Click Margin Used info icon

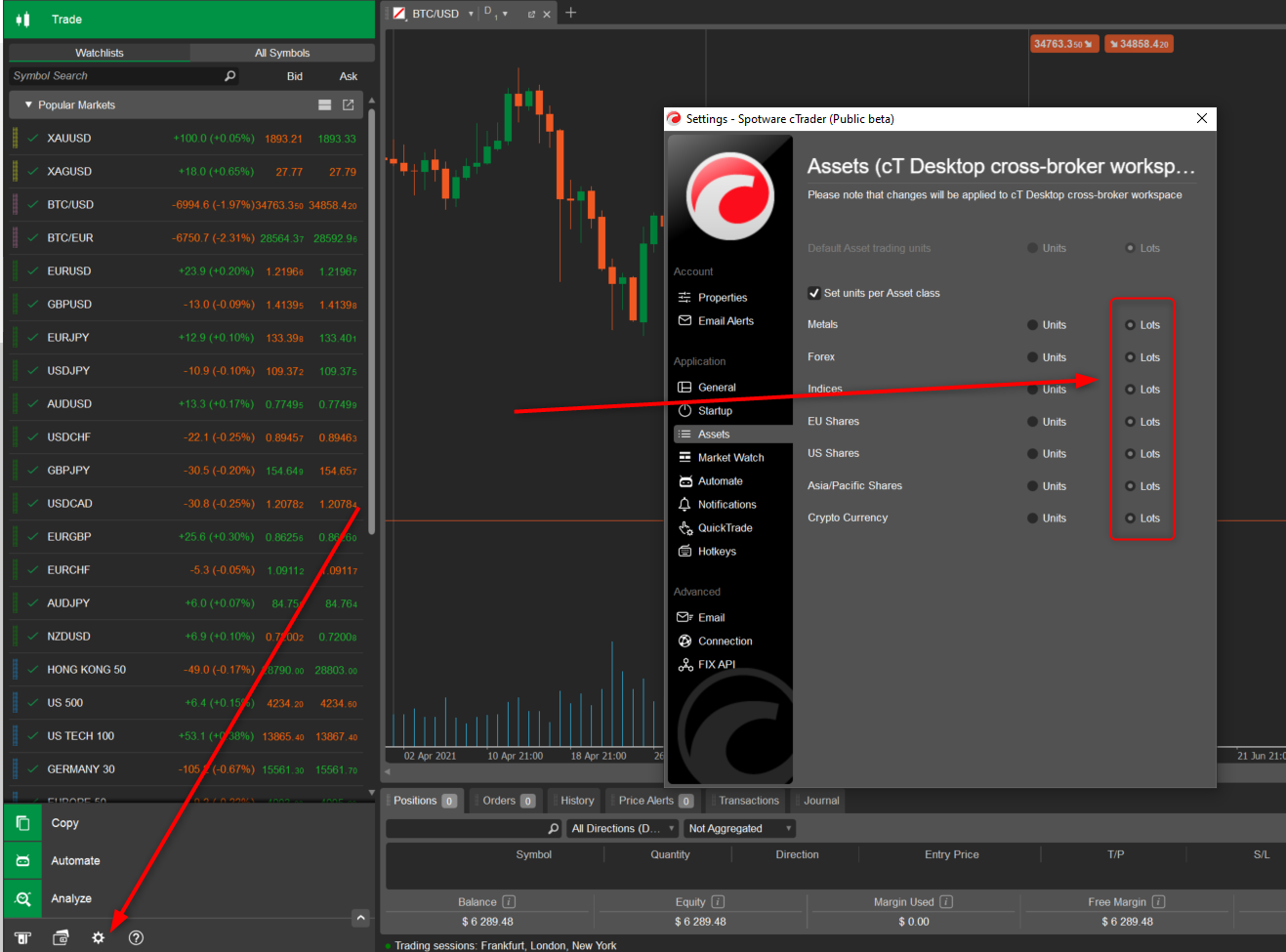coord(946,901)
